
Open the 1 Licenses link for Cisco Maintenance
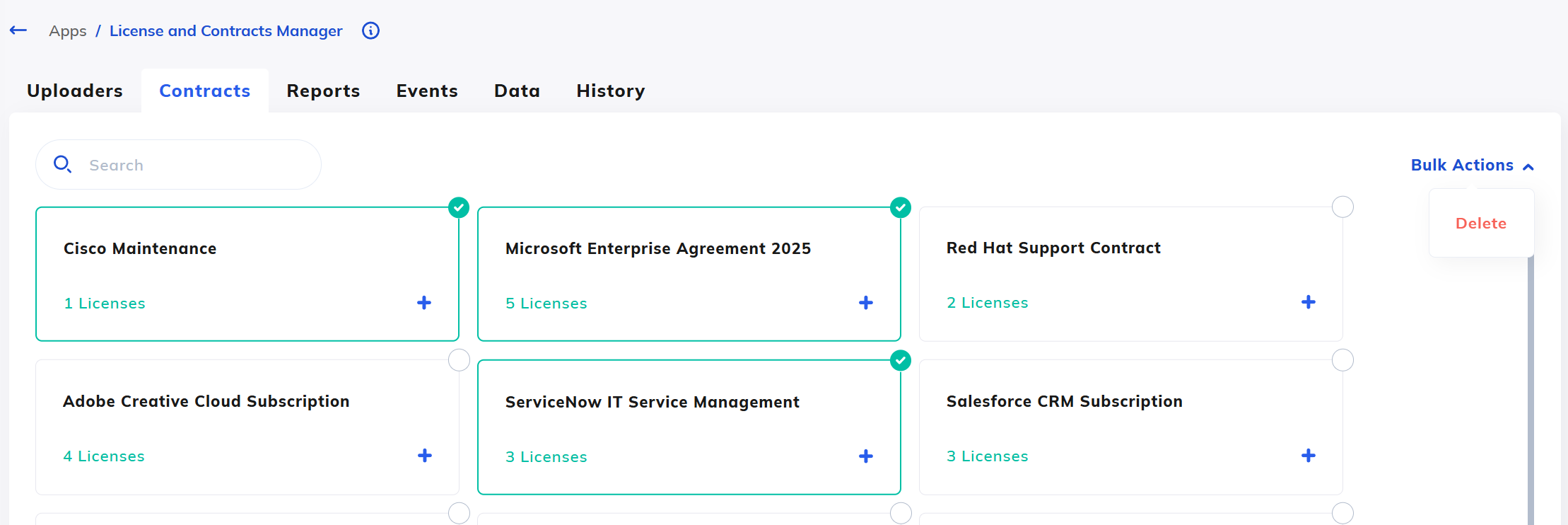tap(105, 304)
